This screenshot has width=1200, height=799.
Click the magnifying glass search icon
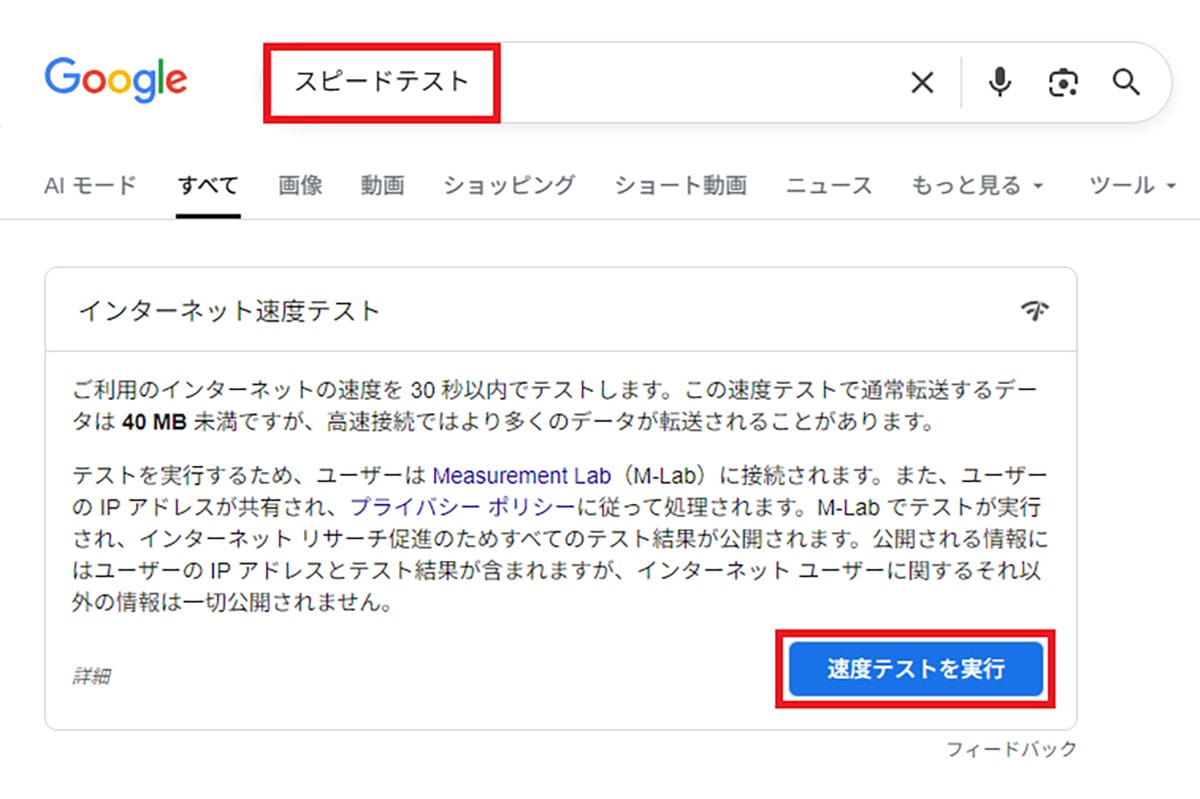coord(1126,82)
